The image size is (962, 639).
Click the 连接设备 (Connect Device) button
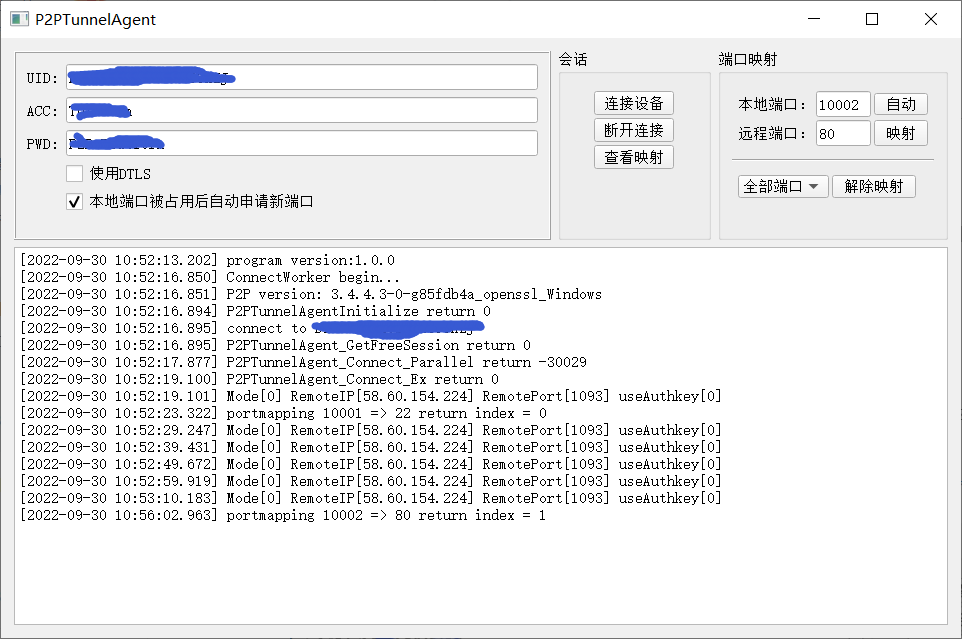pos(634,102)
